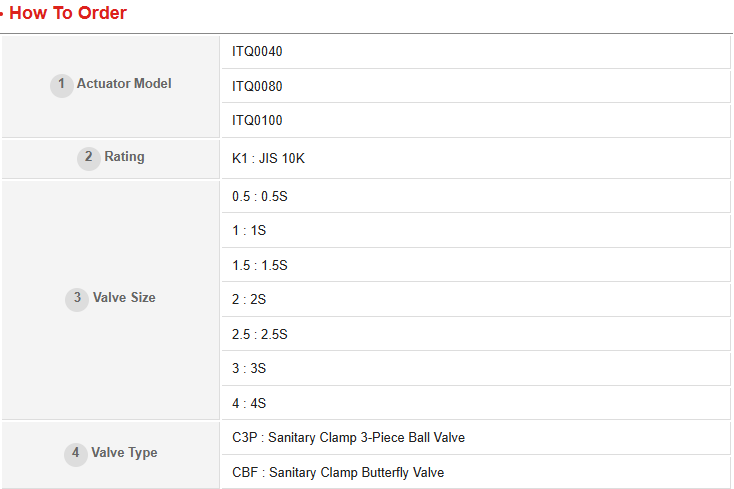Click the number 2 circle badge
This screenshot has width=734, height=489.
coord(89,157)
